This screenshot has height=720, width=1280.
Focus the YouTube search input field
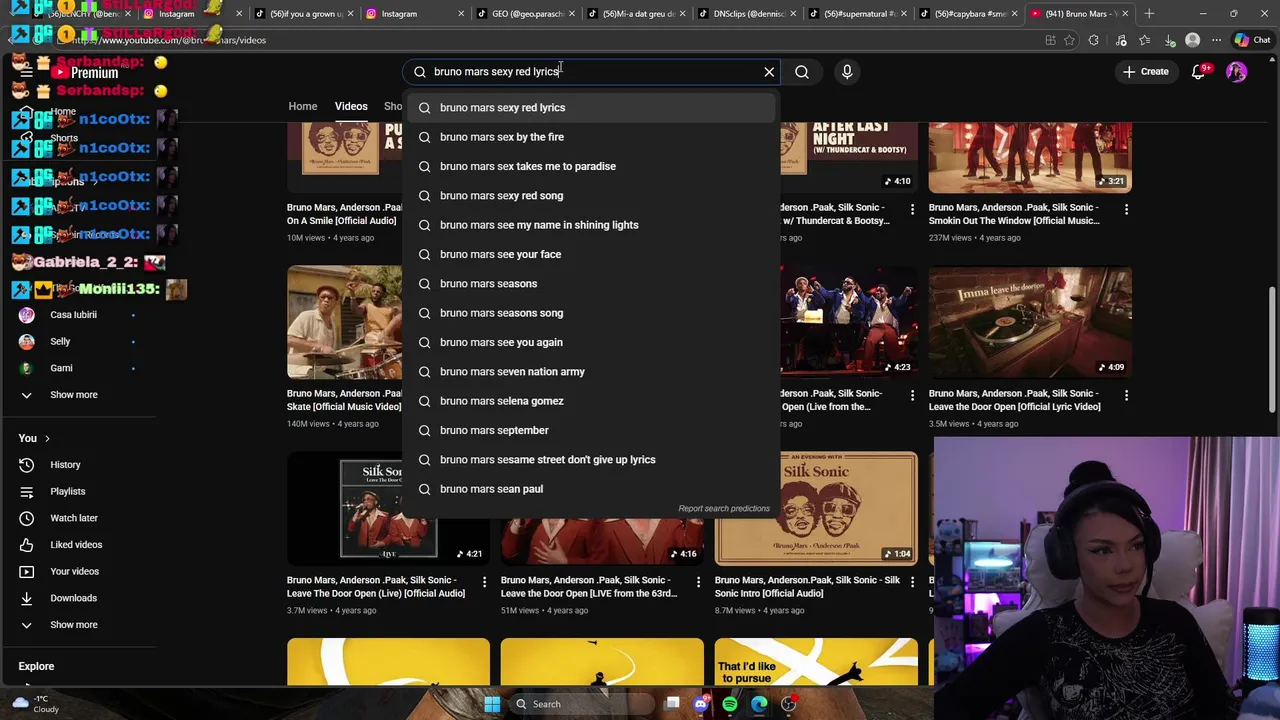click(590, 72)
